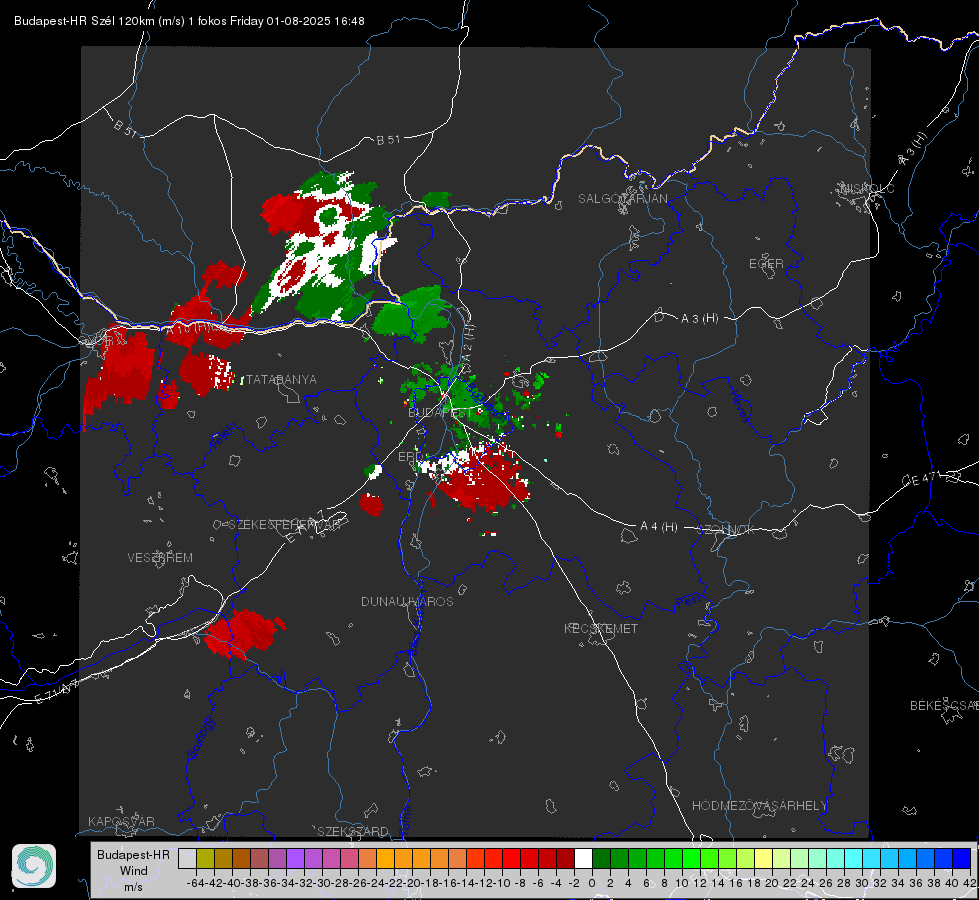Click the KECSKEMET city label
The width and height of the screenshot is (979, 900).
[601, 628]
